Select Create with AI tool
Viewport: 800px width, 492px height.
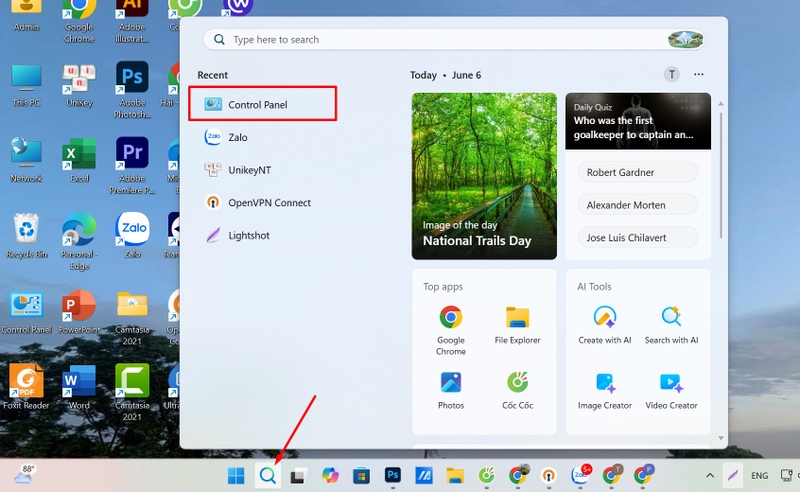tap(605, 325)
